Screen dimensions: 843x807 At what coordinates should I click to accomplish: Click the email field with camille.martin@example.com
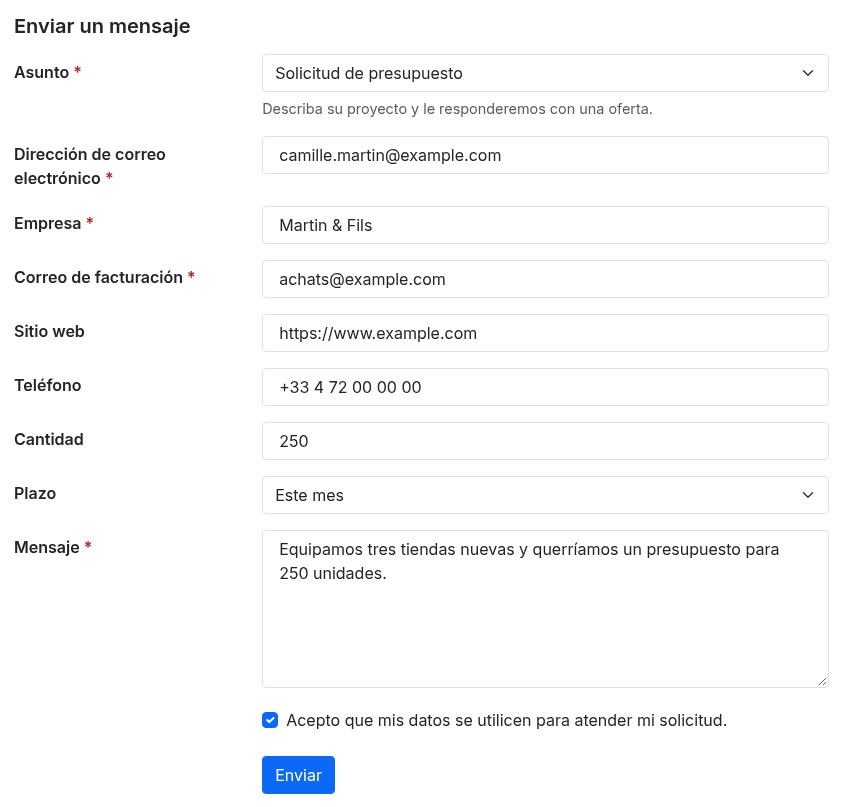click(545, 155)
